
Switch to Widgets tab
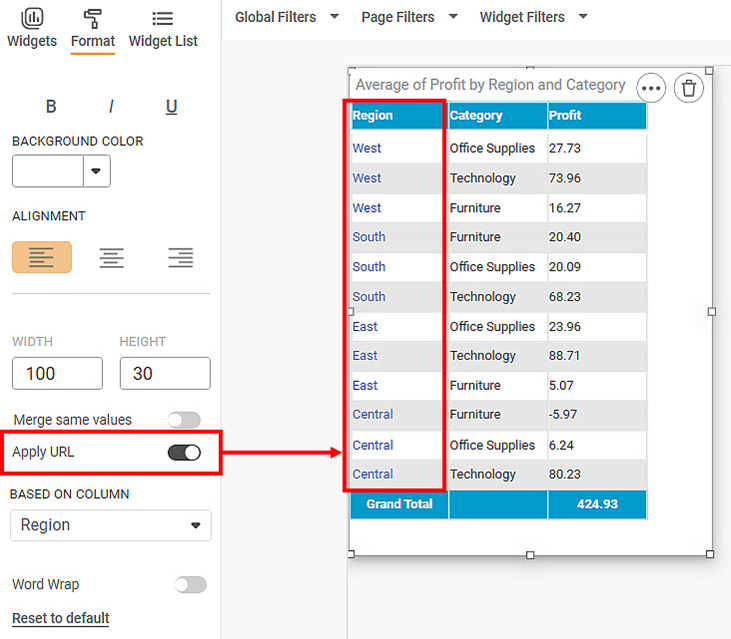click(32, 28)
